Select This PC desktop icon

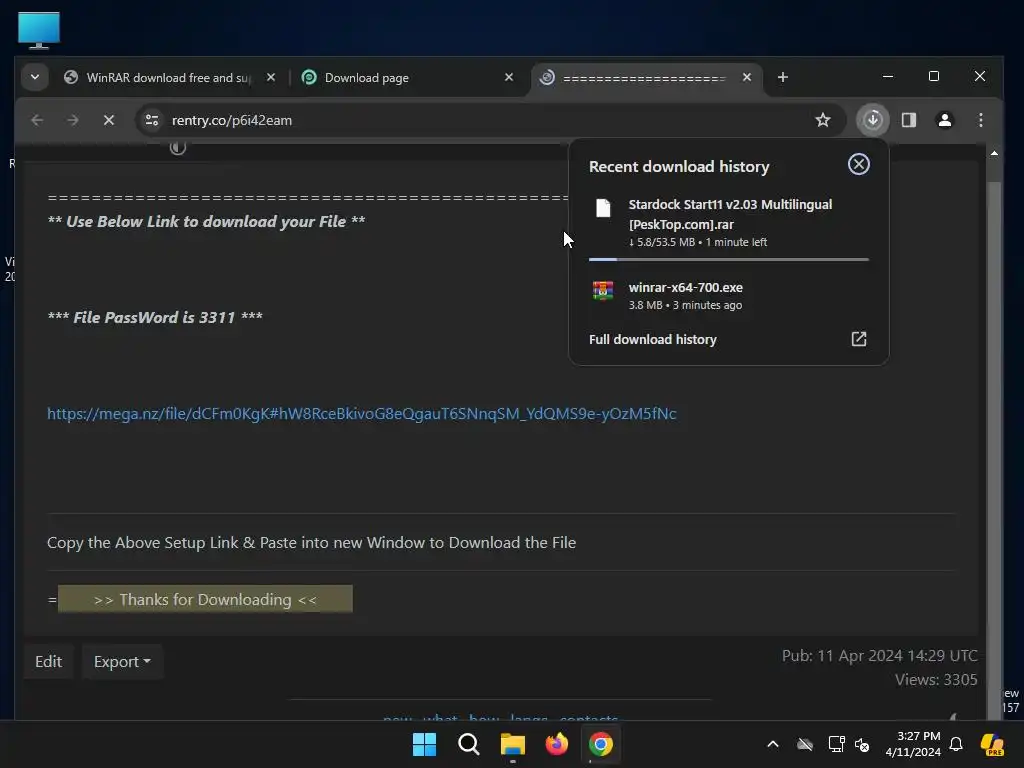tap(39, 30)
